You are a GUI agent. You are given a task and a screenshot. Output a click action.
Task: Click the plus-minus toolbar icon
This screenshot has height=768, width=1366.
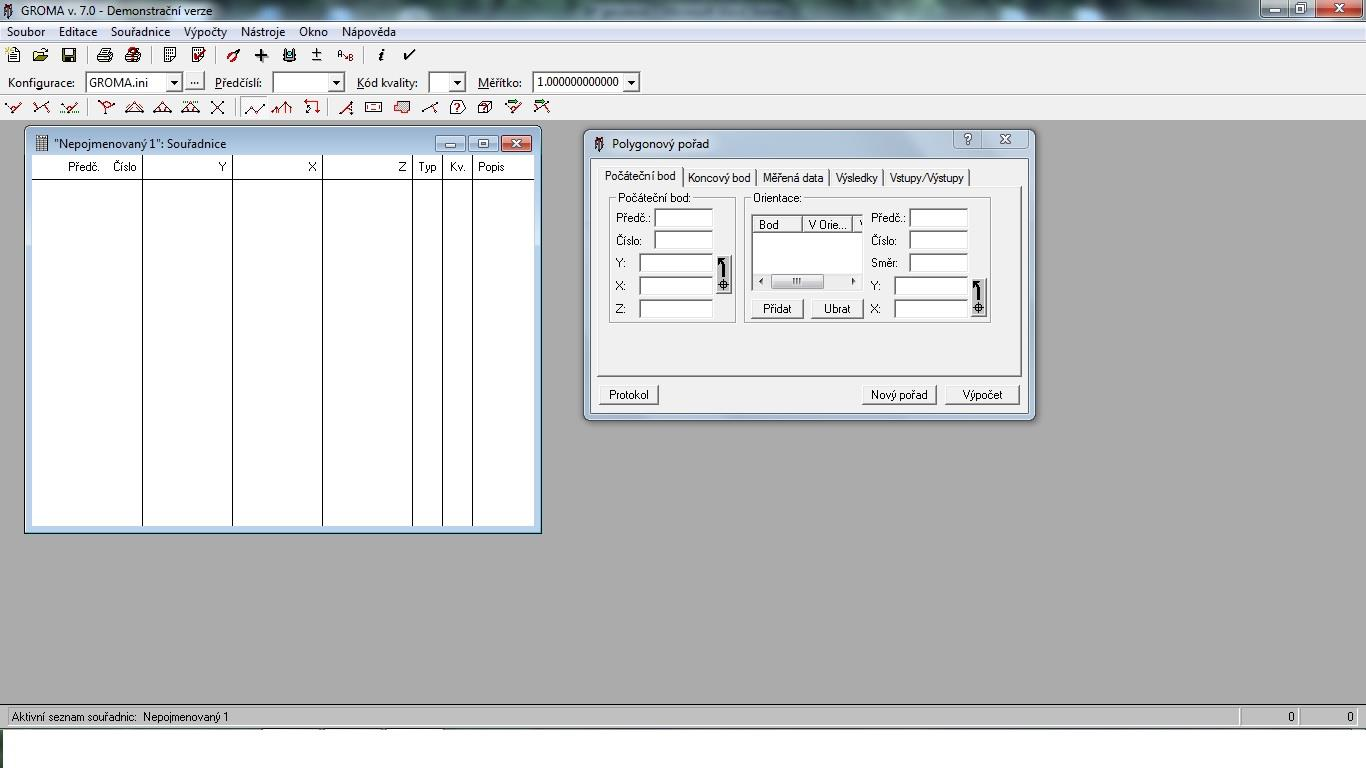point(317,55)
